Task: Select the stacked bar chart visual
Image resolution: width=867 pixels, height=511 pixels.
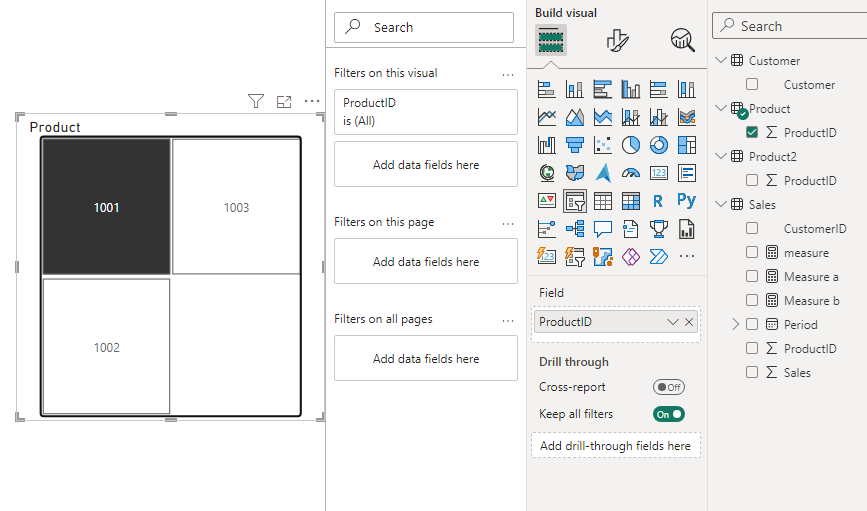Action: click(546, 89)
